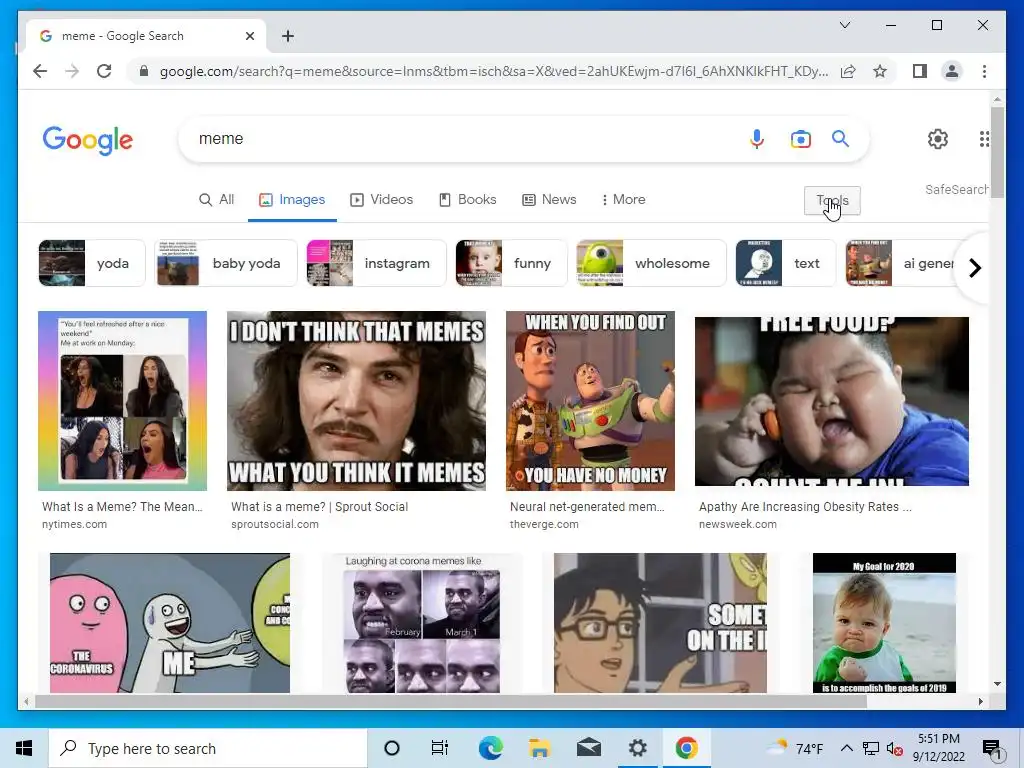Open File Explorer from taskbar

click(x=539, y=748)
